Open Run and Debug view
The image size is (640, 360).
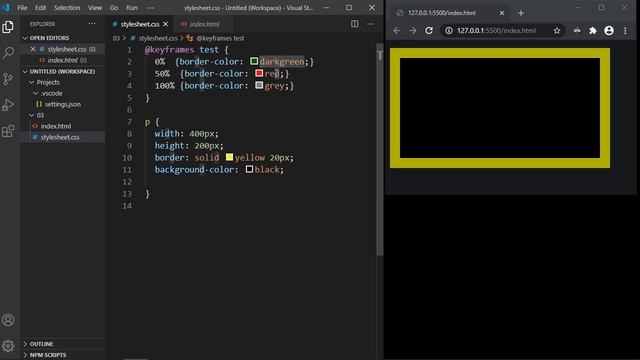(8, 105)
